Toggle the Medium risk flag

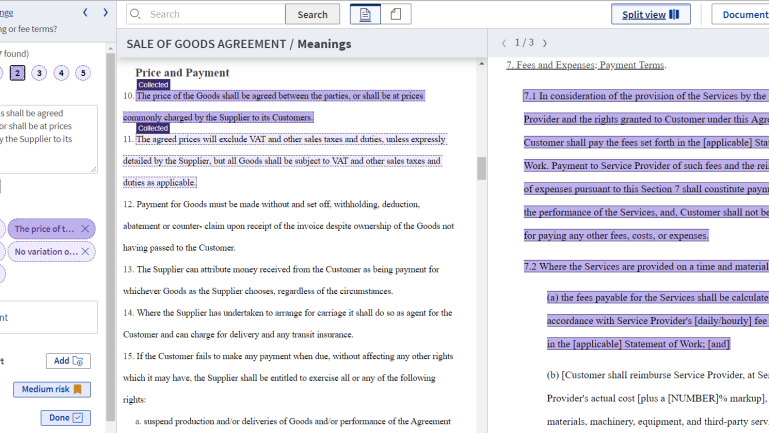click(x=52, y=389)
